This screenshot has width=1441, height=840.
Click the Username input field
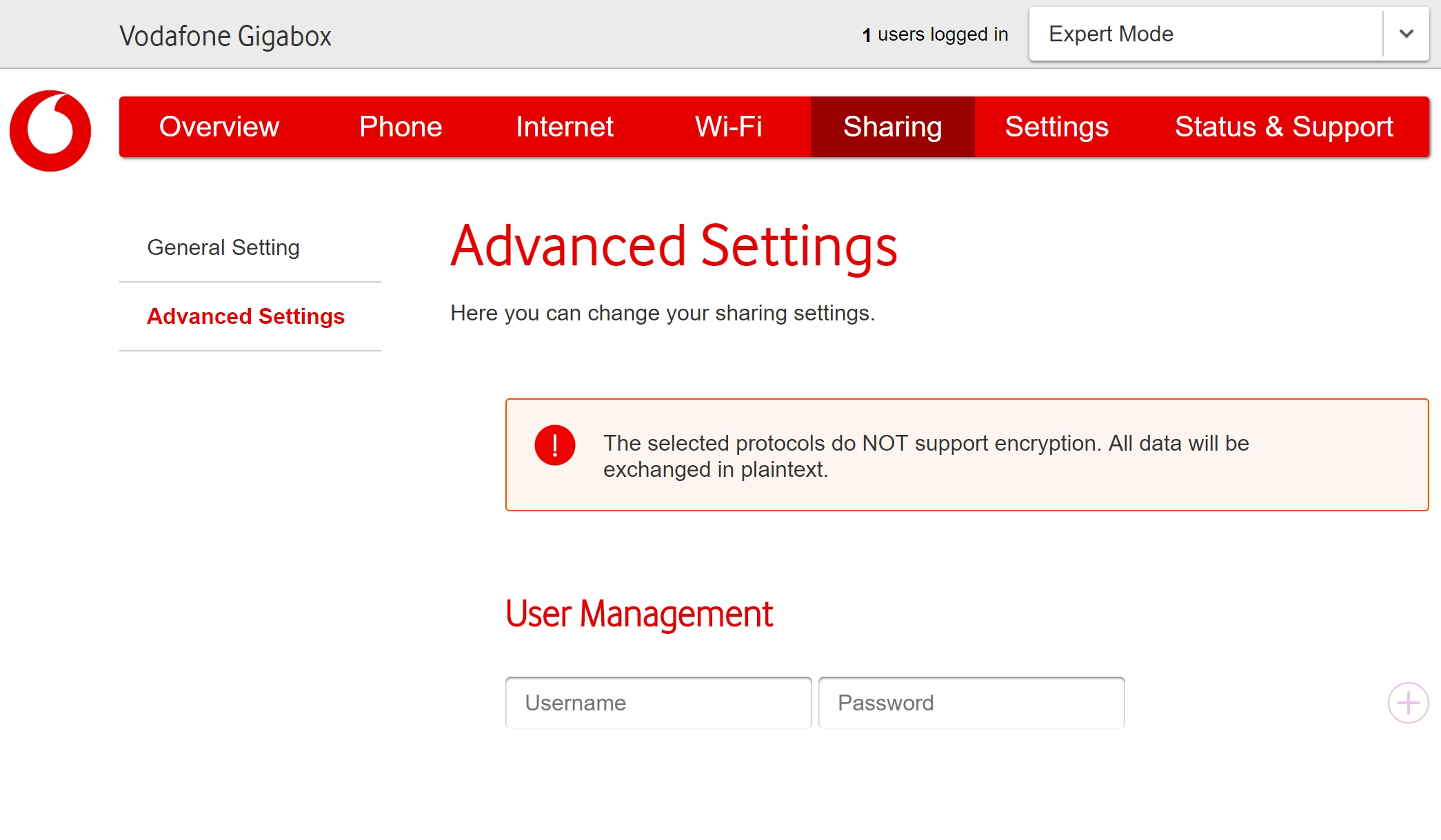658,702
